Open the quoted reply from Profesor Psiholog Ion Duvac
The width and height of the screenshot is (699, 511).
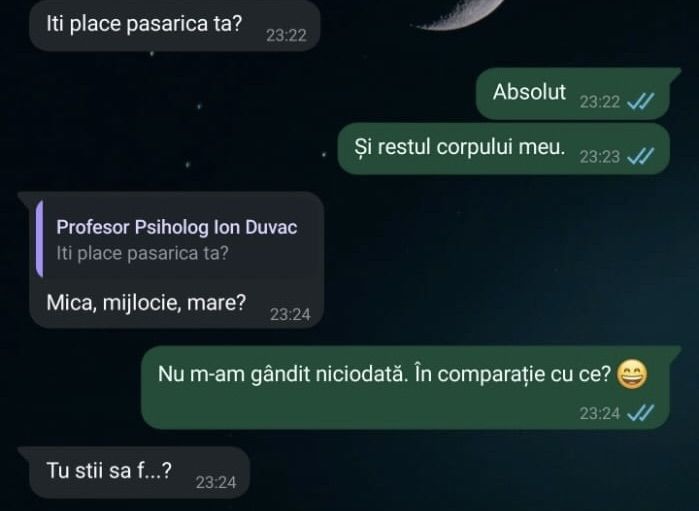pos(177,239)
